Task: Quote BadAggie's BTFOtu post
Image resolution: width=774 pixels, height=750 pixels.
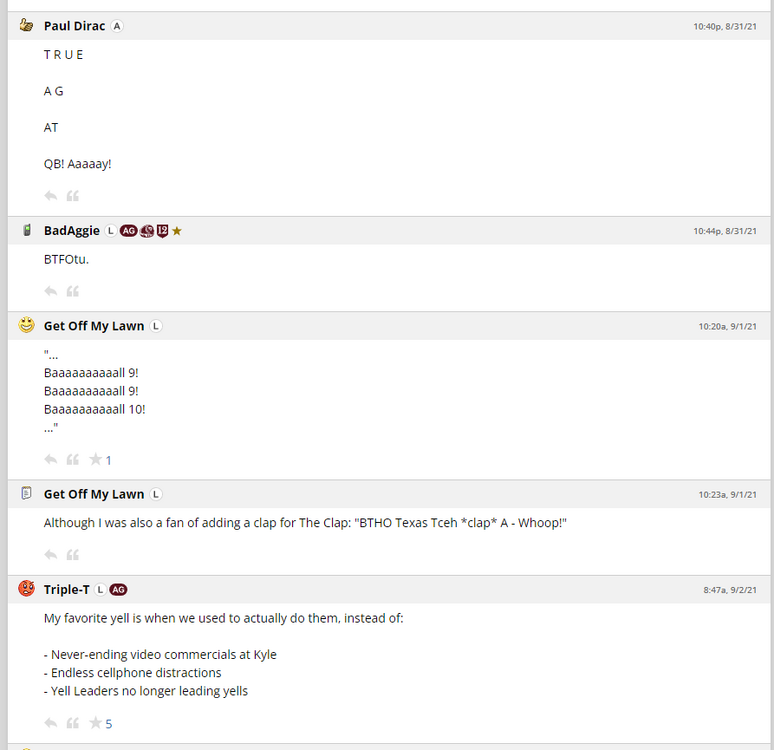Action: pos(73,291)
